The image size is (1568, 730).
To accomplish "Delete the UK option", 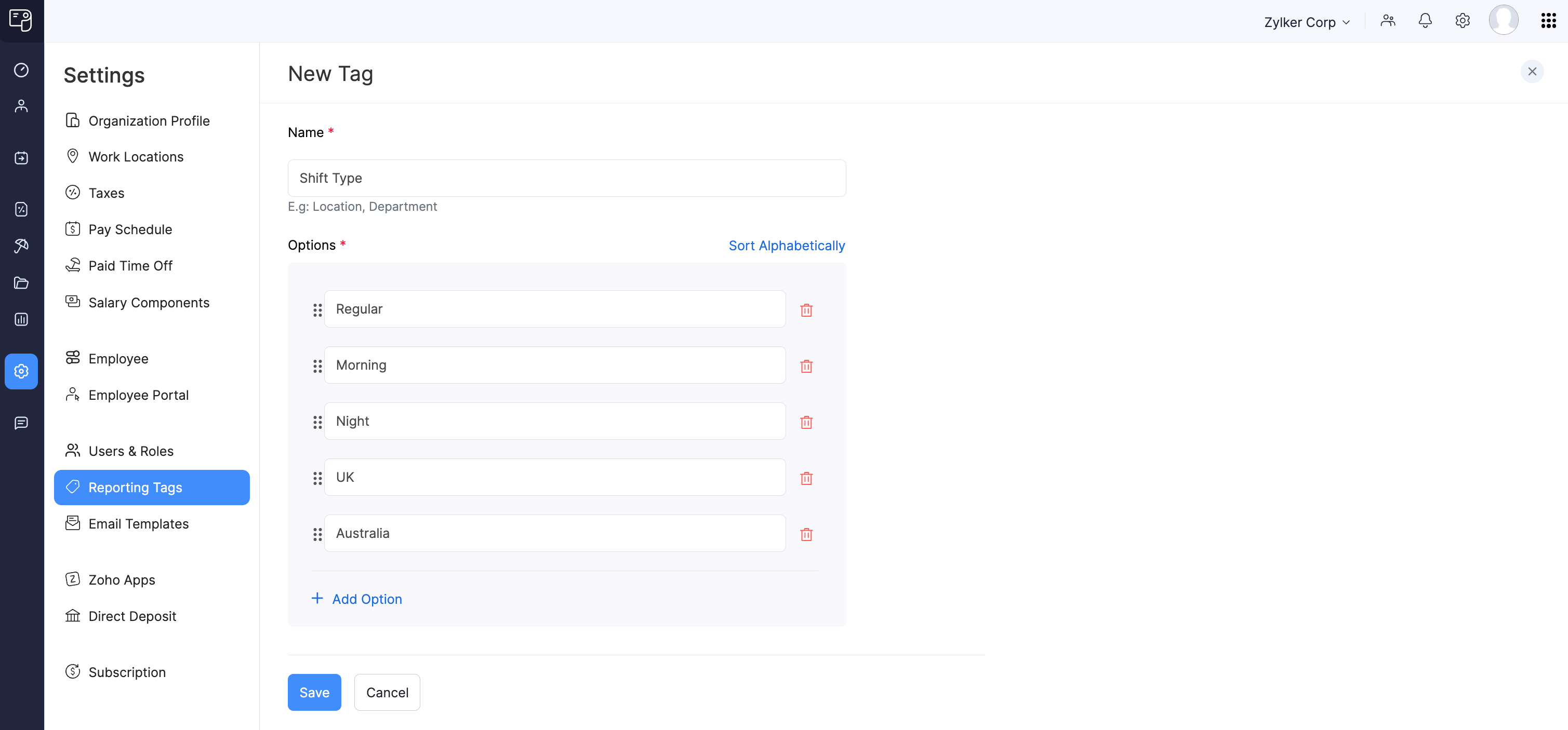I will (x=806, y=478).
